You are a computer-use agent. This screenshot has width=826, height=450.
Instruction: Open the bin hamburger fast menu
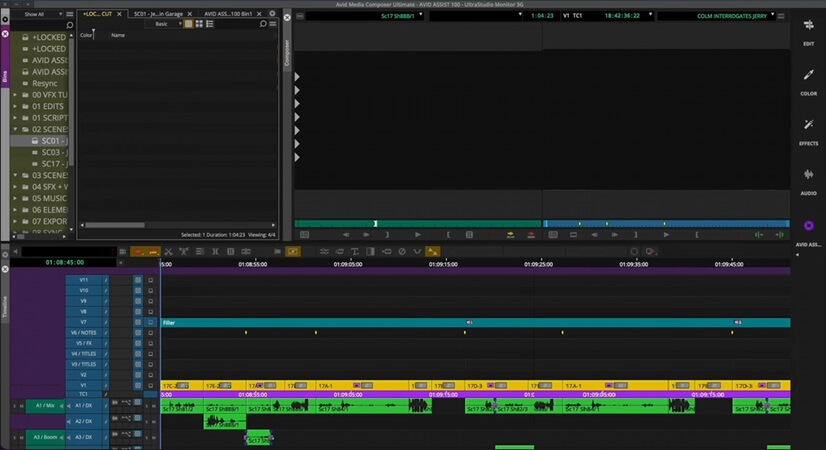pyautogui.click(x=272, y=24)
